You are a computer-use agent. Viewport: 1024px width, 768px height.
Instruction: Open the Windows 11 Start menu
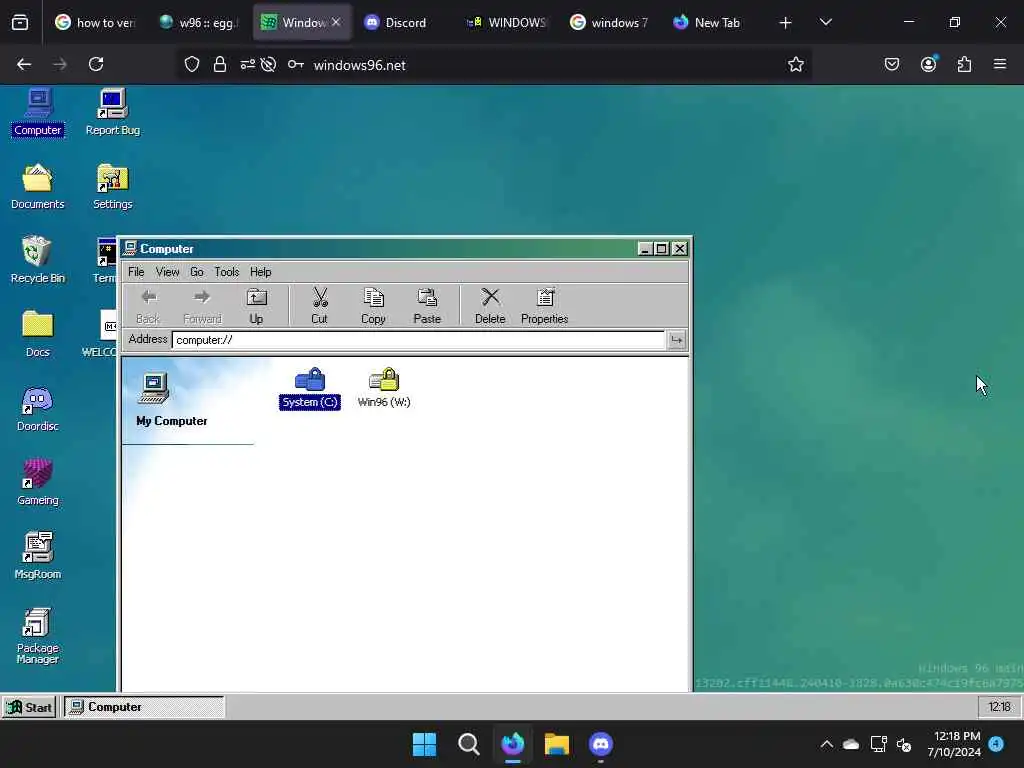[x=424, y=744]
